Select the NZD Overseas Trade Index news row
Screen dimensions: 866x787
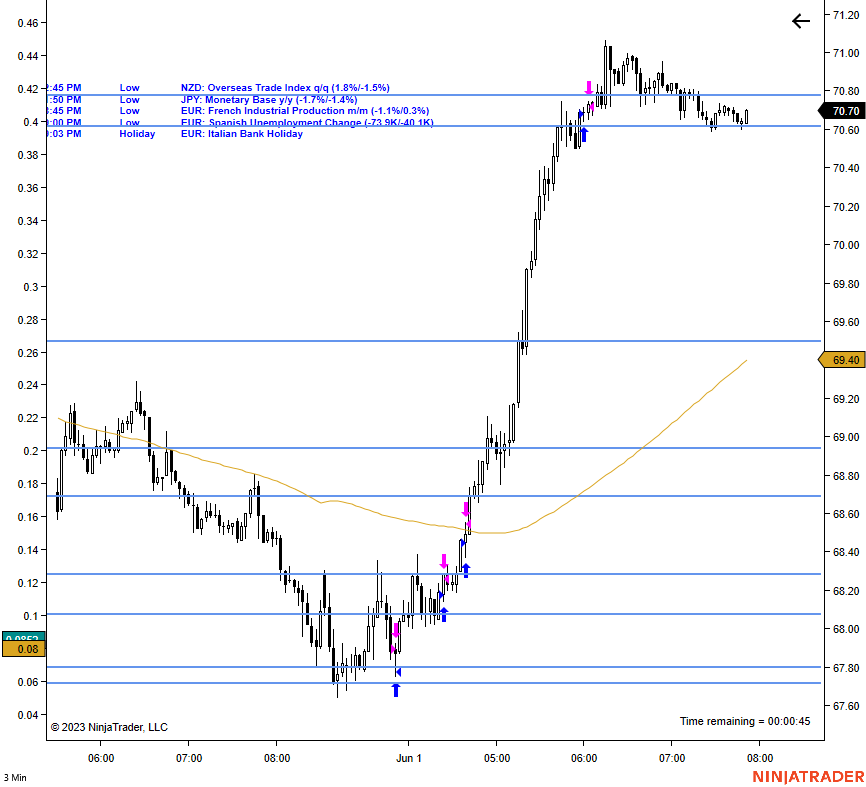[218, 88]
